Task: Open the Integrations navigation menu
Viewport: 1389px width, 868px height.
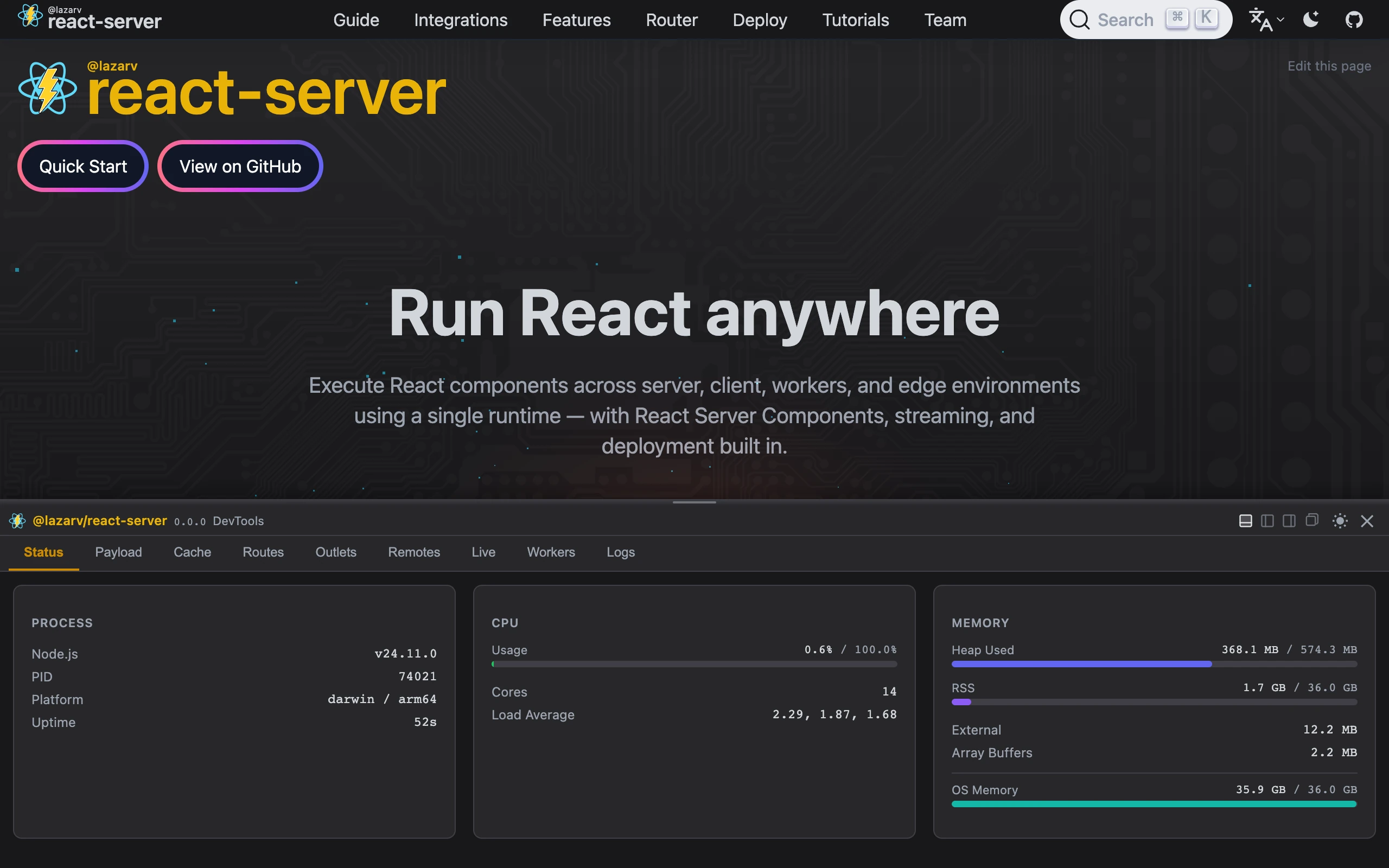Action: (460, 20)
